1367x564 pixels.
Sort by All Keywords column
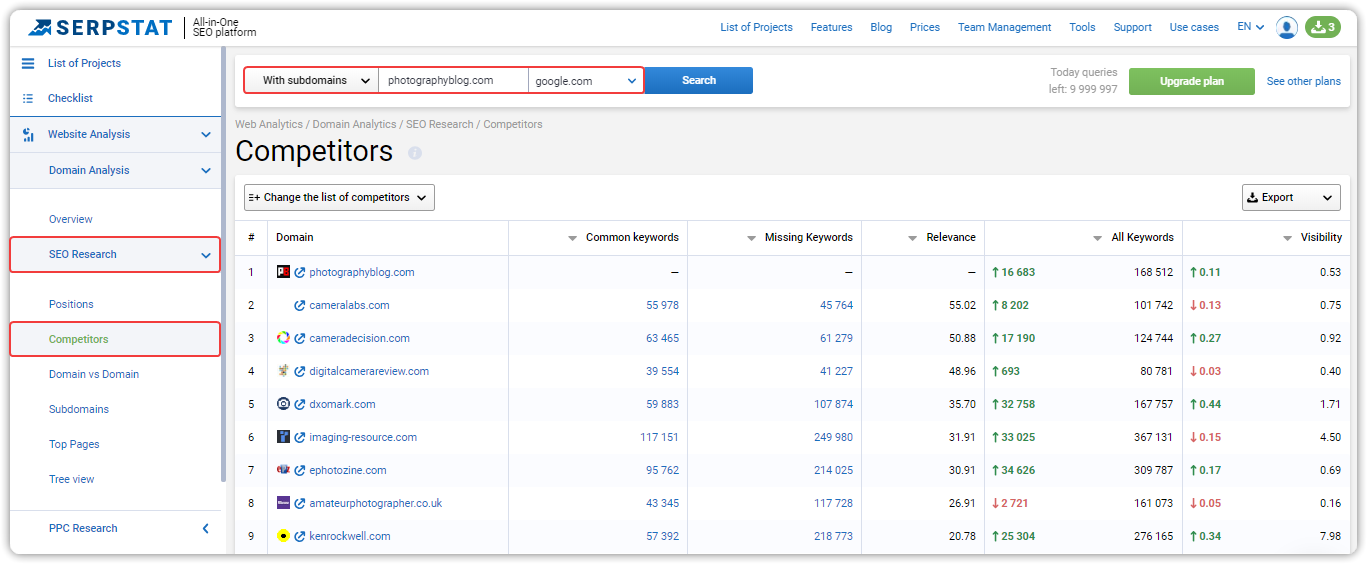(1133, 237)
